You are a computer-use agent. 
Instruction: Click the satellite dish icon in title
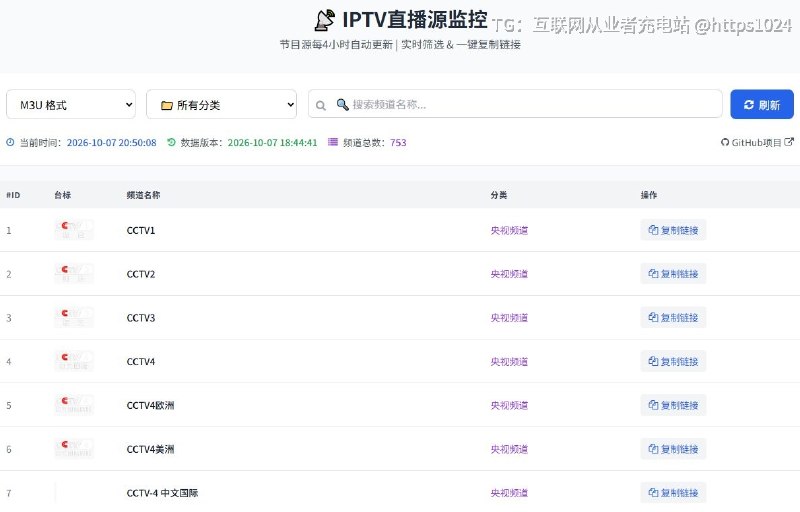[324, 20]
